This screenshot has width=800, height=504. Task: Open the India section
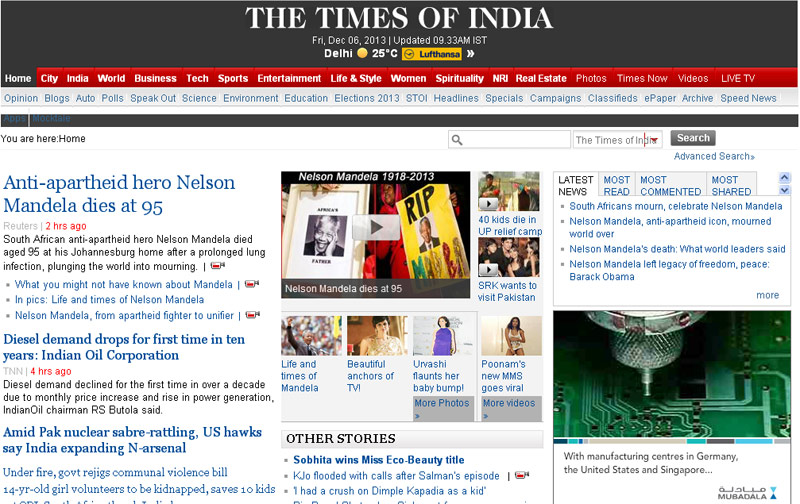tap(78, 78)
